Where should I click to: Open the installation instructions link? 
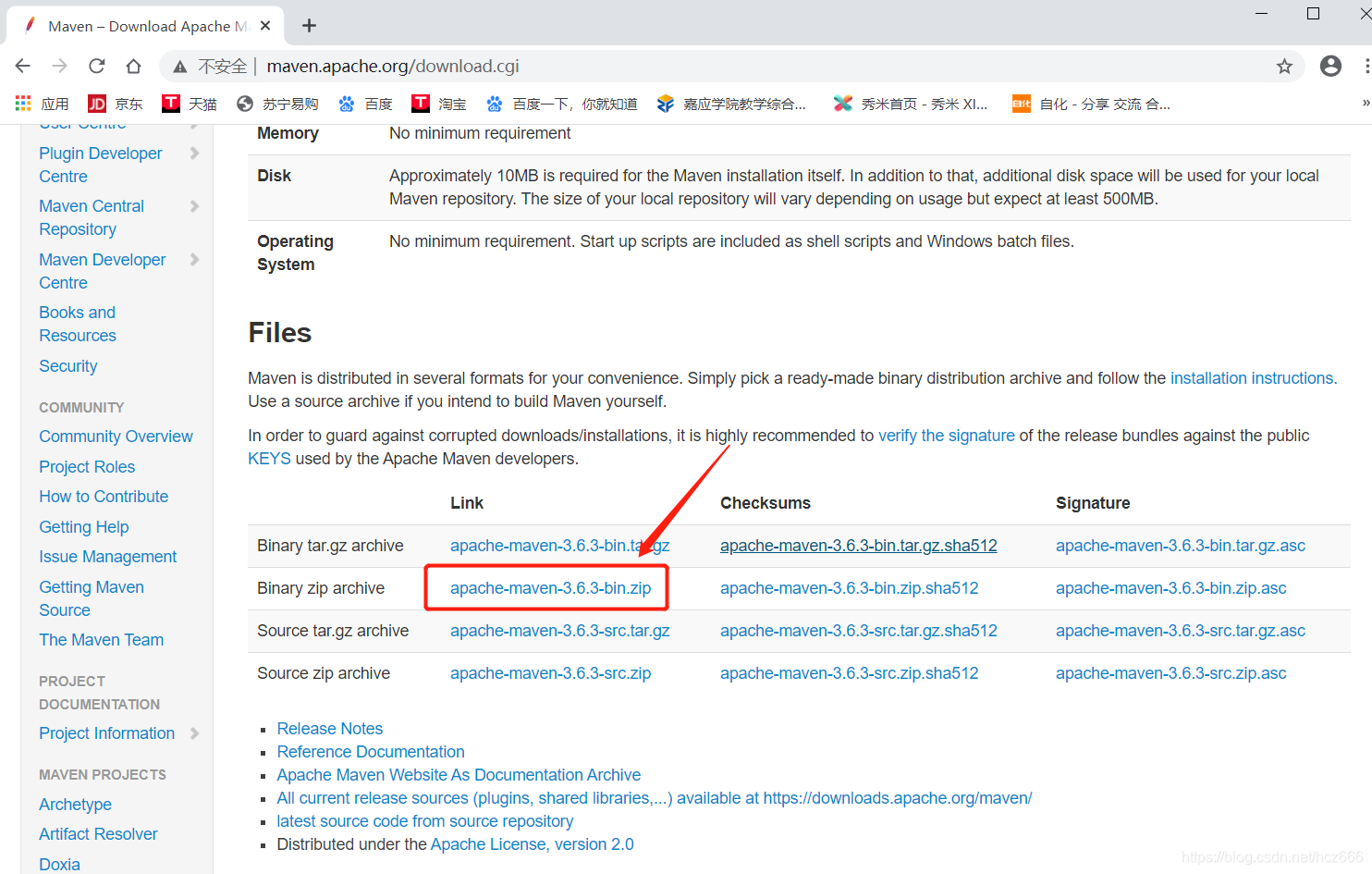pyautogui.click(x=1252, y=378)
